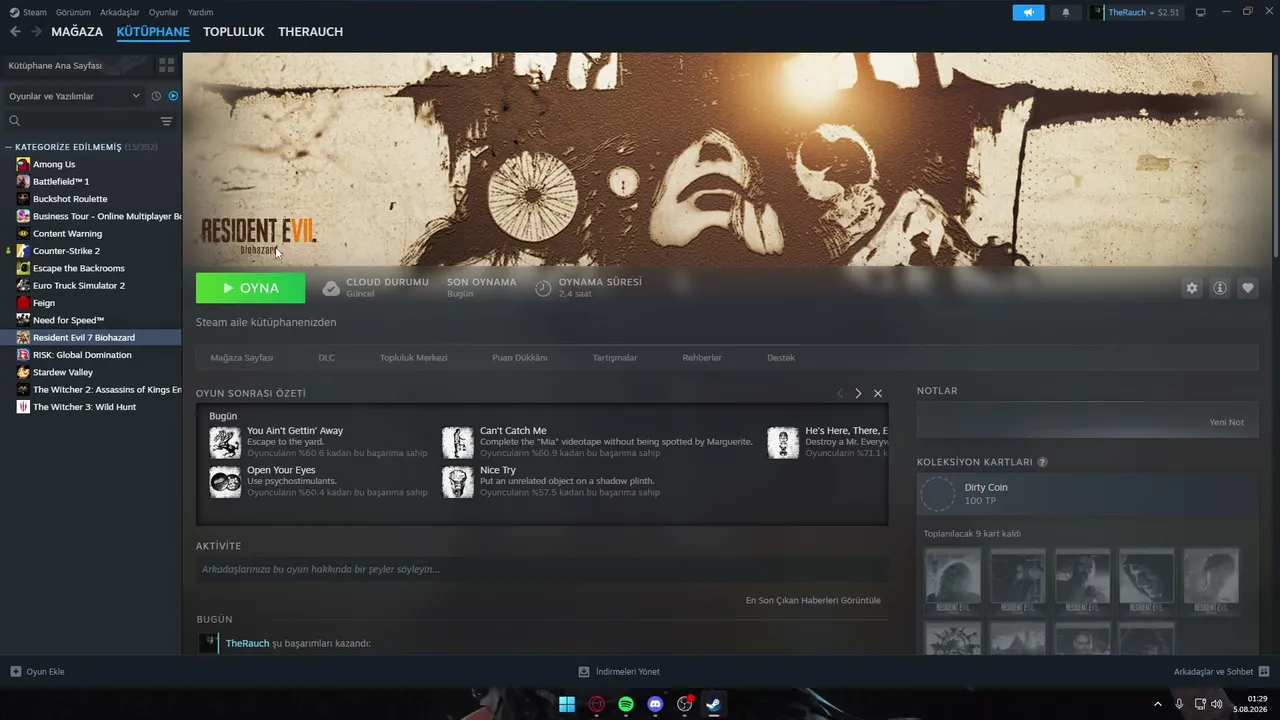Open the THERAUCH profile tab
Screen dimensions: 1280x720
click(x=310, y=32)
